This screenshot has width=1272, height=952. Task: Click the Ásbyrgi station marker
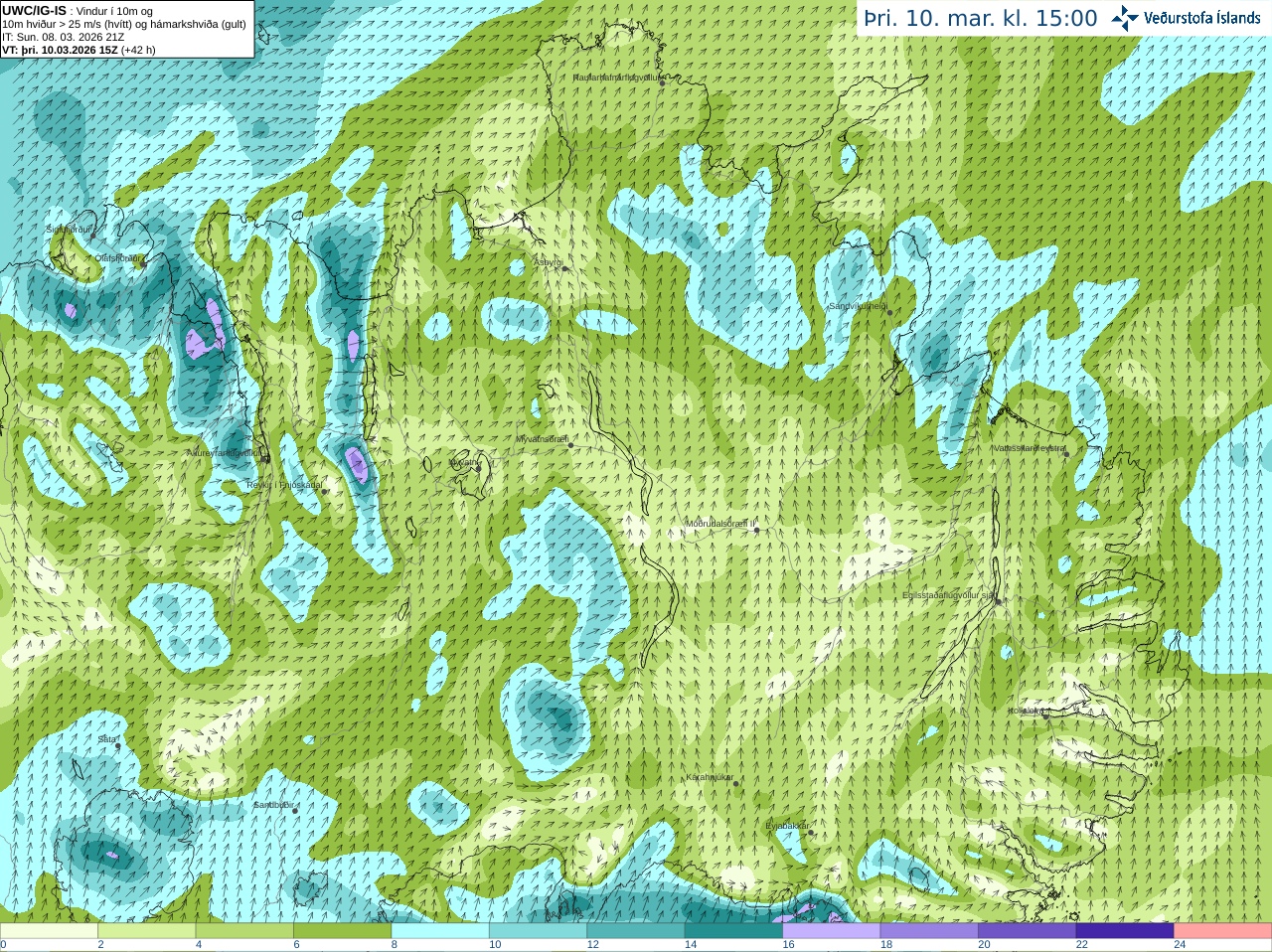coord(564,268)
